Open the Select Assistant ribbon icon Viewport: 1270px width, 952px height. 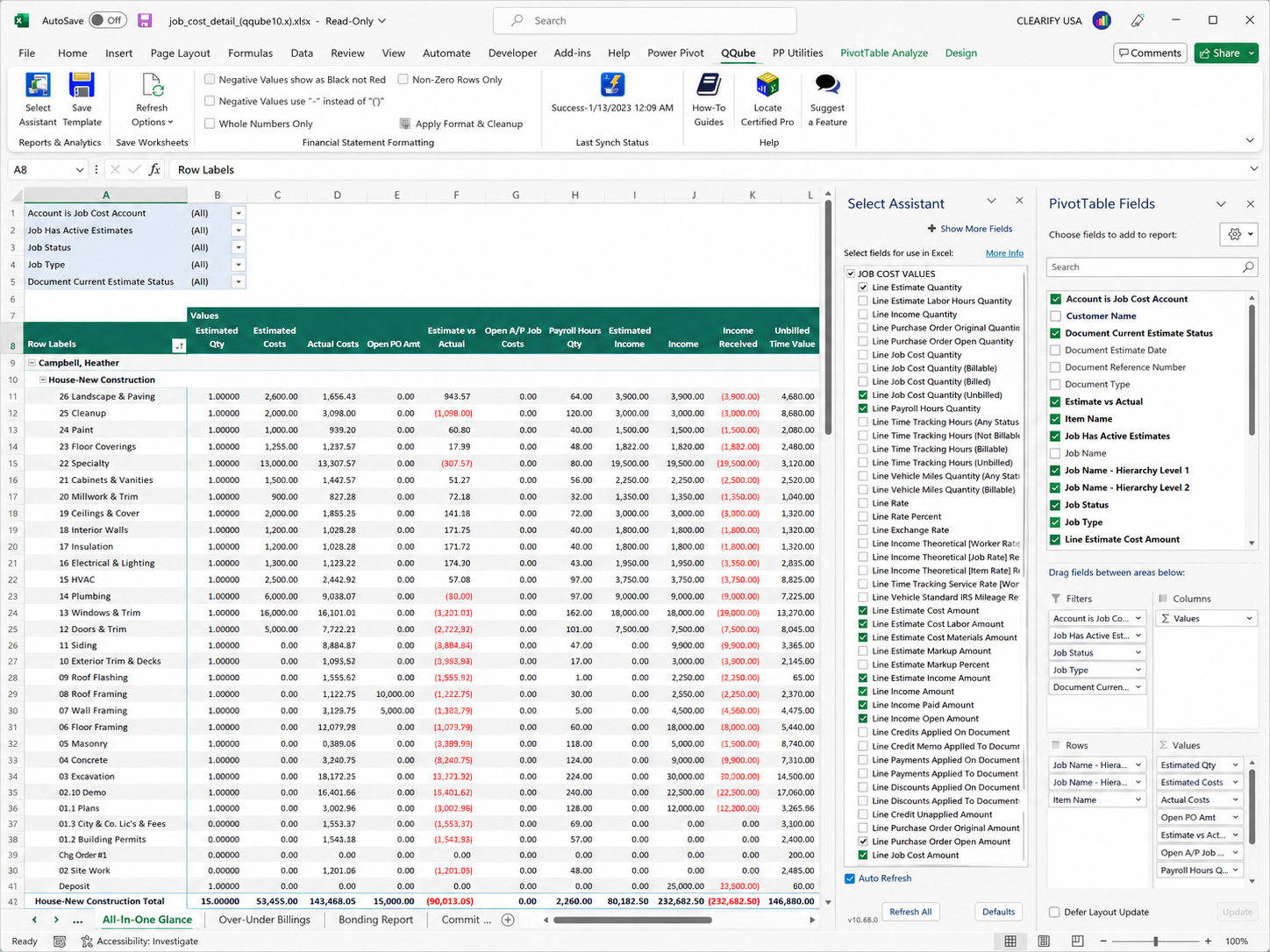[38, 85]
